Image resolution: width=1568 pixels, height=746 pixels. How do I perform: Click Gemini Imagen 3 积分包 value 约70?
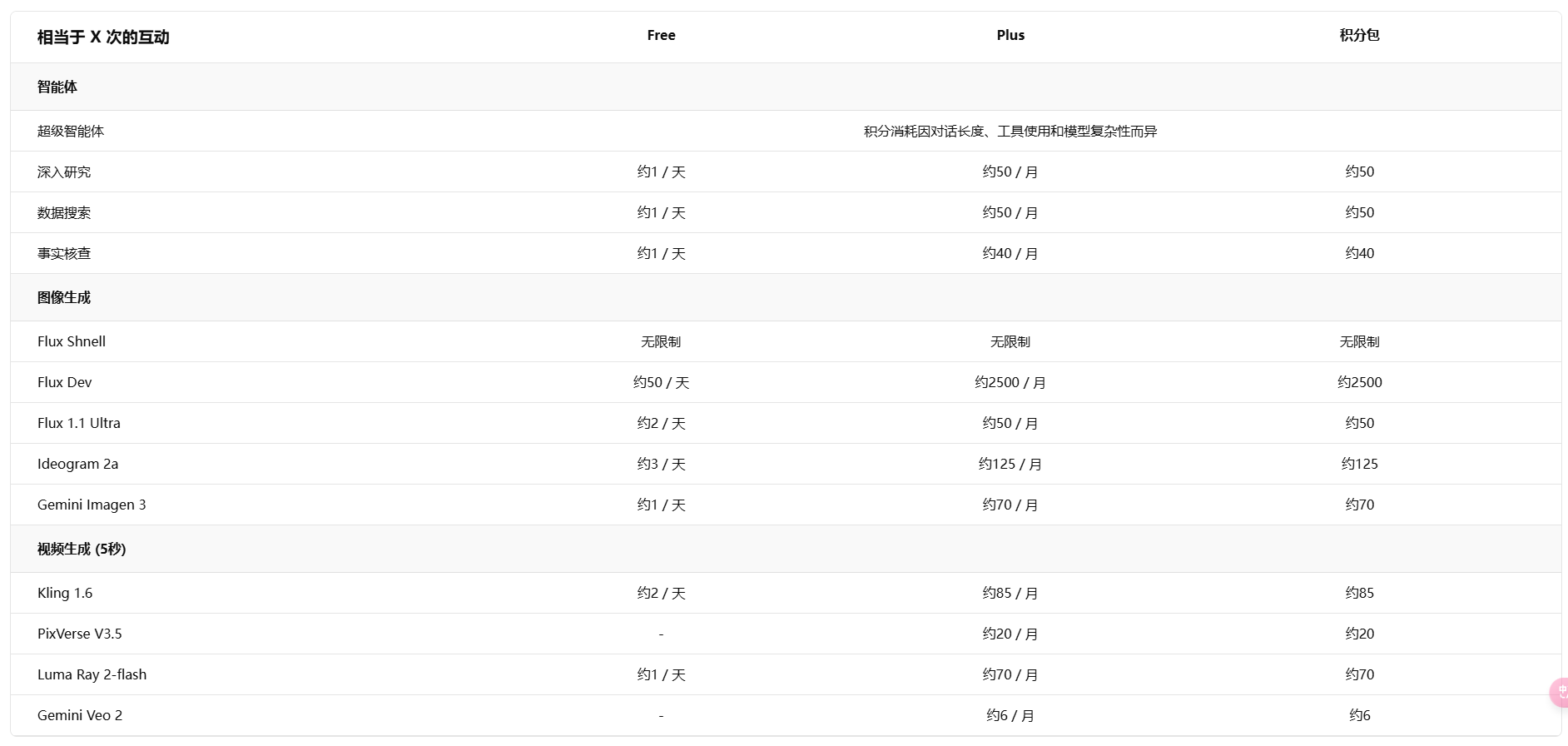pyautogui.click(x=1359, y=505)
